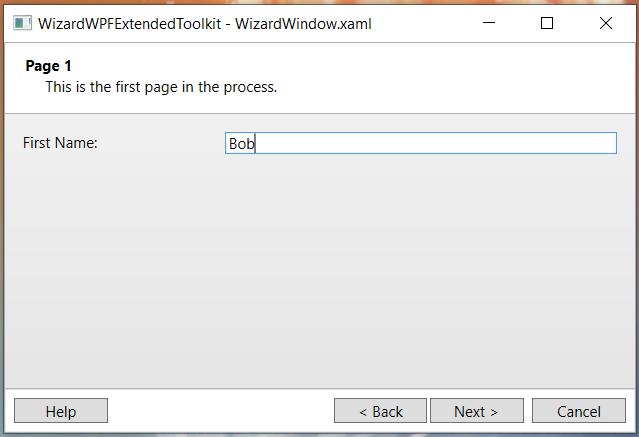Cancel the wizard process
The image size is (639, 437).
tap(579, 411)
